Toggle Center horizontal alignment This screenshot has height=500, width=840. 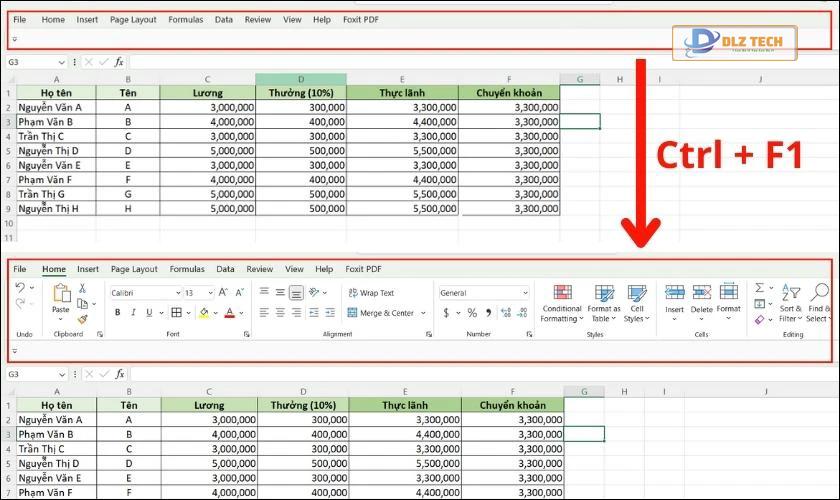click(x=280, y=312)
